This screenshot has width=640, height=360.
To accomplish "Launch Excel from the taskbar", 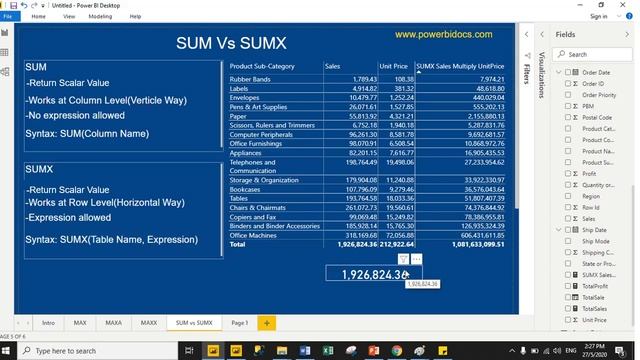I will click(328, 351).
